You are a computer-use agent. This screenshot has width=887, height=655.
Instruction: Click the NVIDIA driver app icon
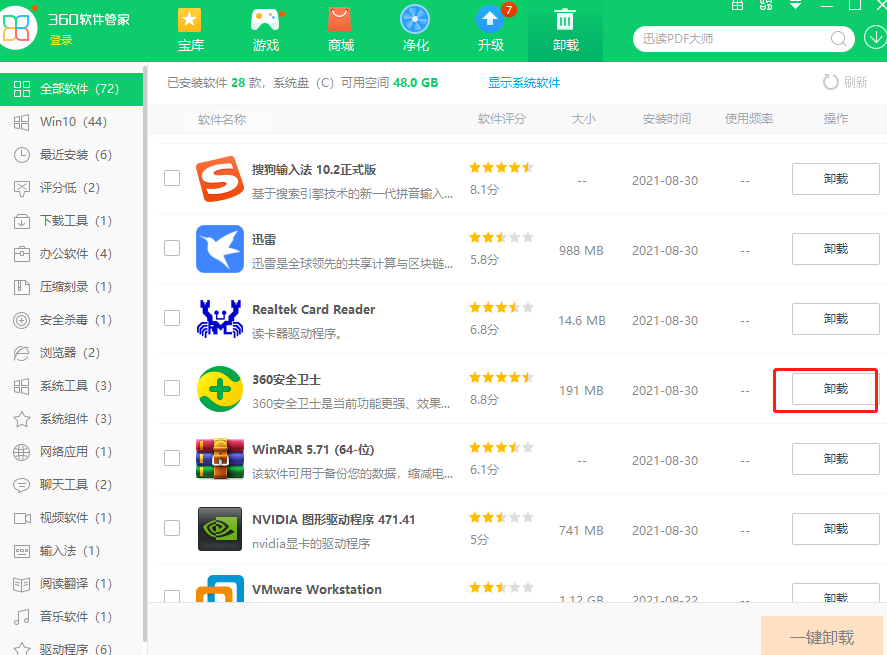(220, 529)
